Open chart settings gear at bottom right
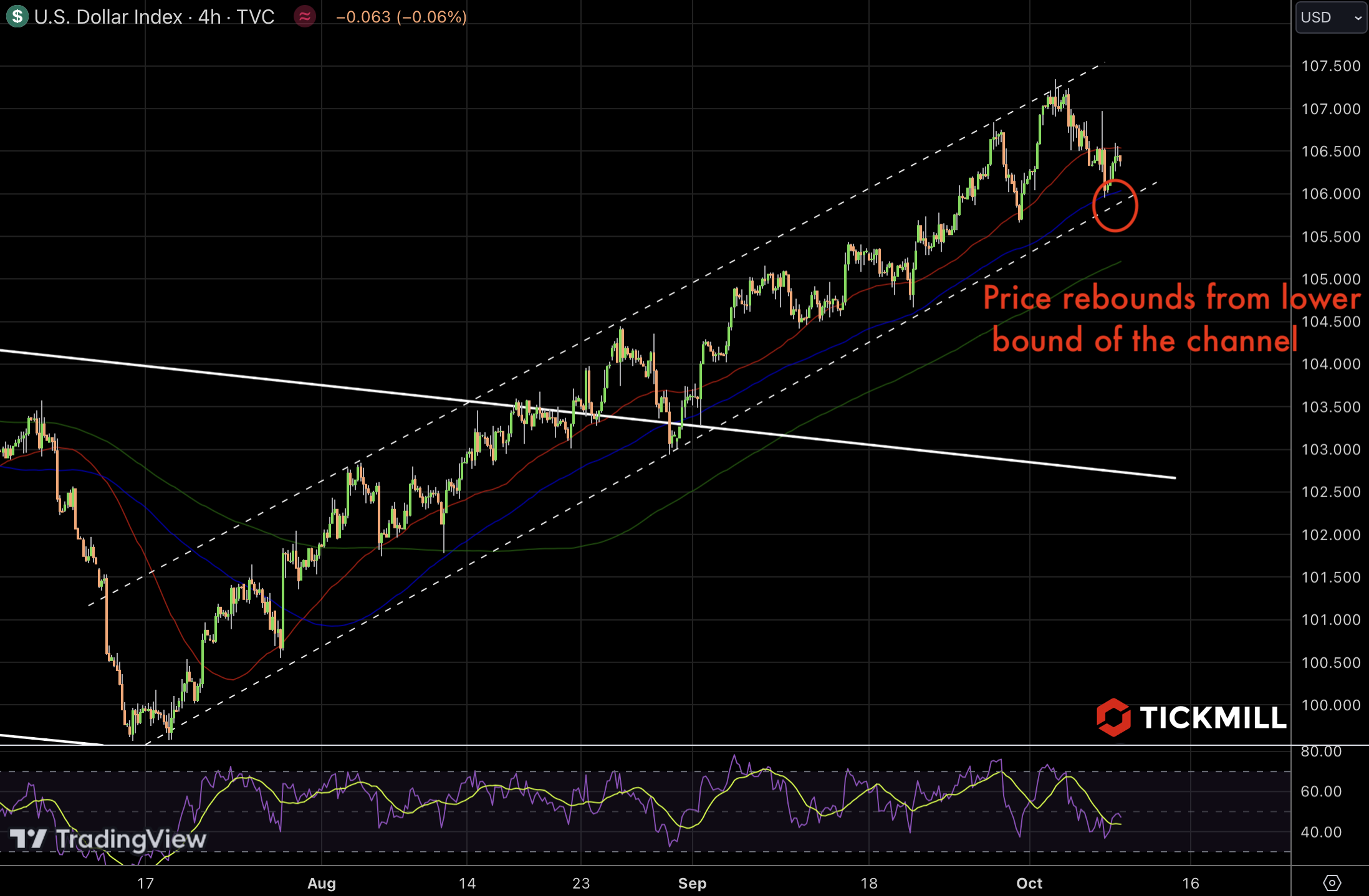Image resolution: width=1369 pixels, height=896 pixels. [1332, 882]
